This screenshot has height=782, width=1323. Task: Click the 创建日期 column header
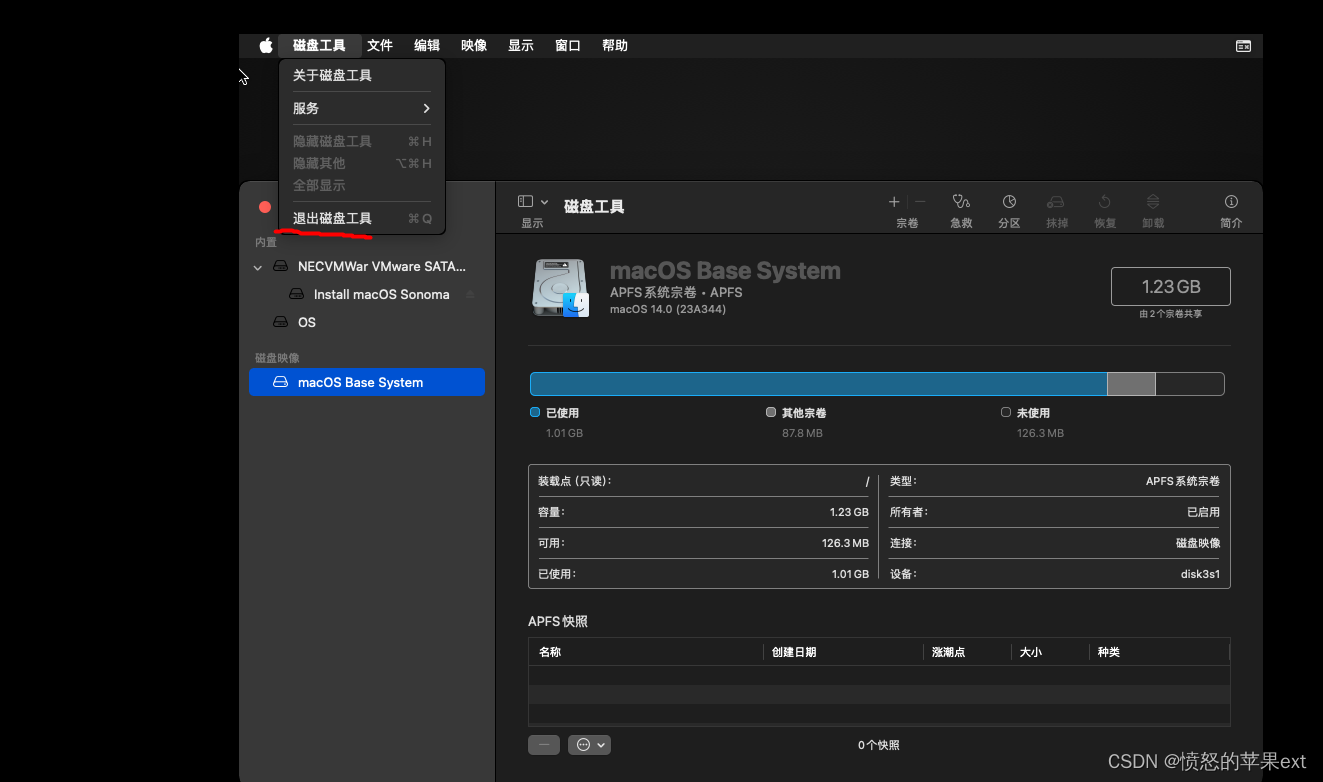tap(843, 652)
